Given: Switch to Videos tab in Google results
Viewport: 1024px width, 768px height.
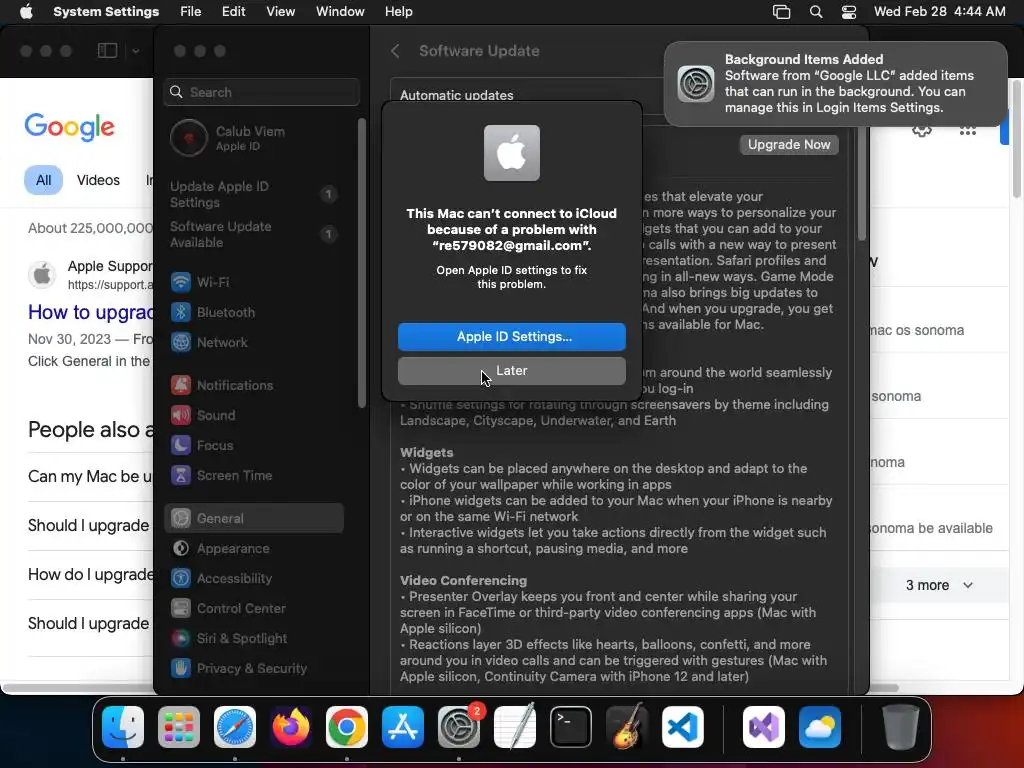Looking at the screenshot, I should click(98, 180).
